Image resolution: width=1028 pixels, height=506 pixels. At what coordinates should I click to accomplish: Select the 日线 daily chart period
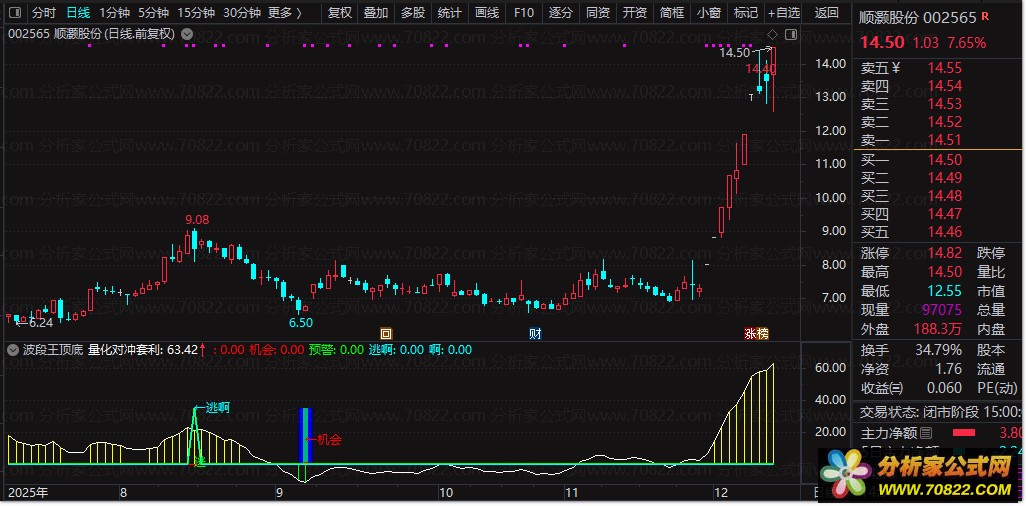tap(78, 12)
